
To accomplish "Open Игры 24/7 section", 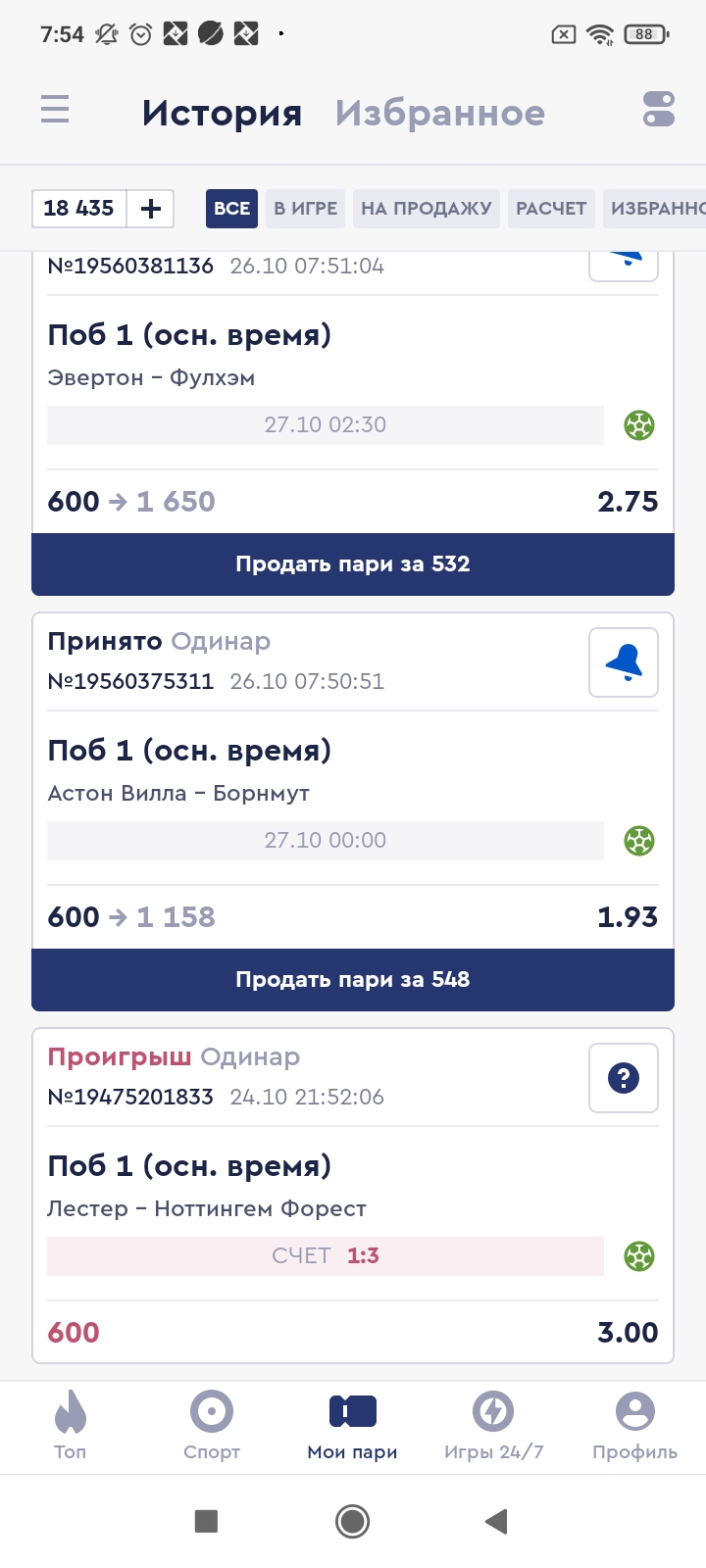I will pyautogui.click(x=493, y=1426).
